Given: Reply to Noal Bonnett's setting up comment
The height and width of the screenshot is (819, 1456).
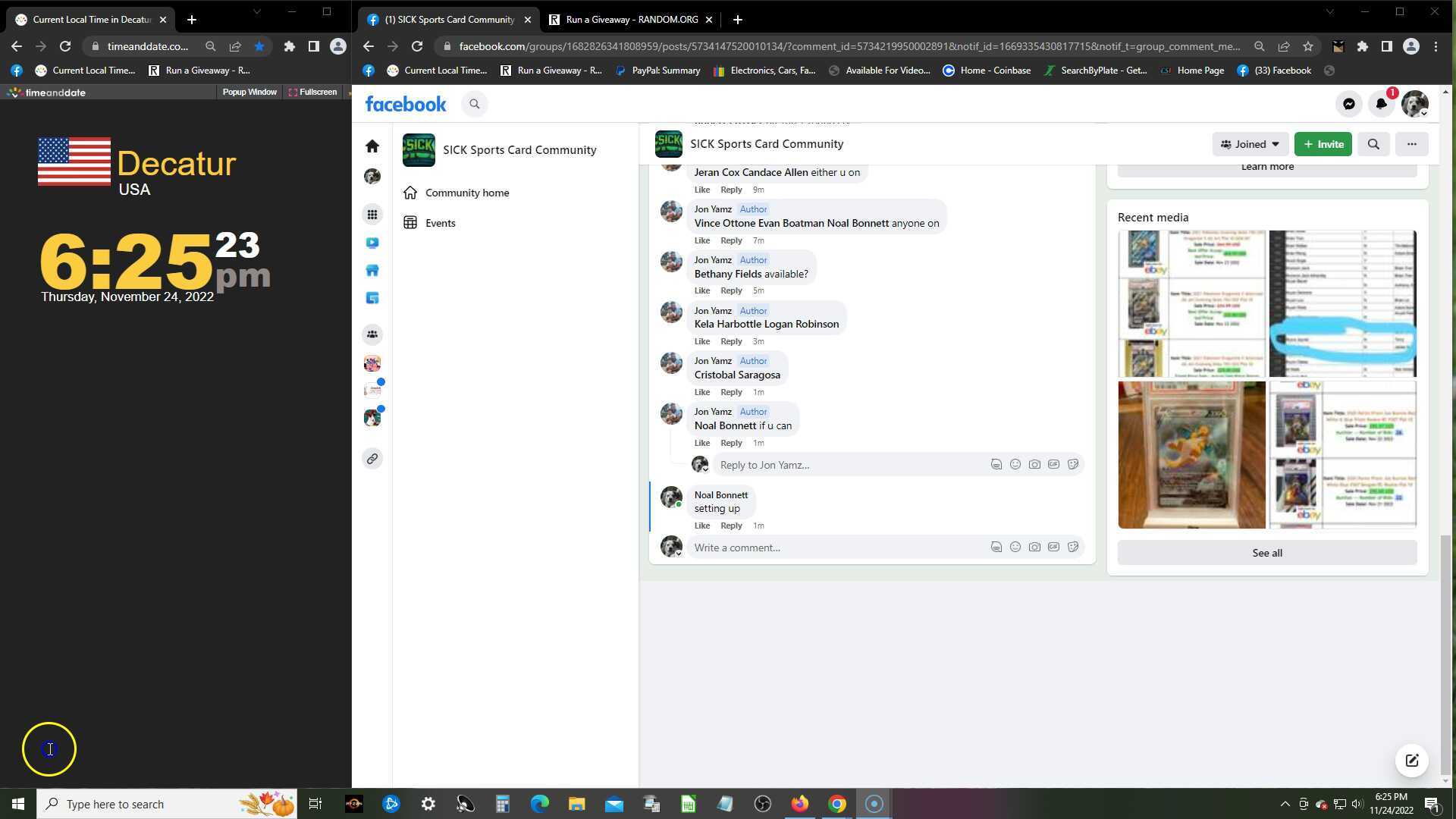Looking at the screenshot, I should pyautogui.click(x=730, y=526).
